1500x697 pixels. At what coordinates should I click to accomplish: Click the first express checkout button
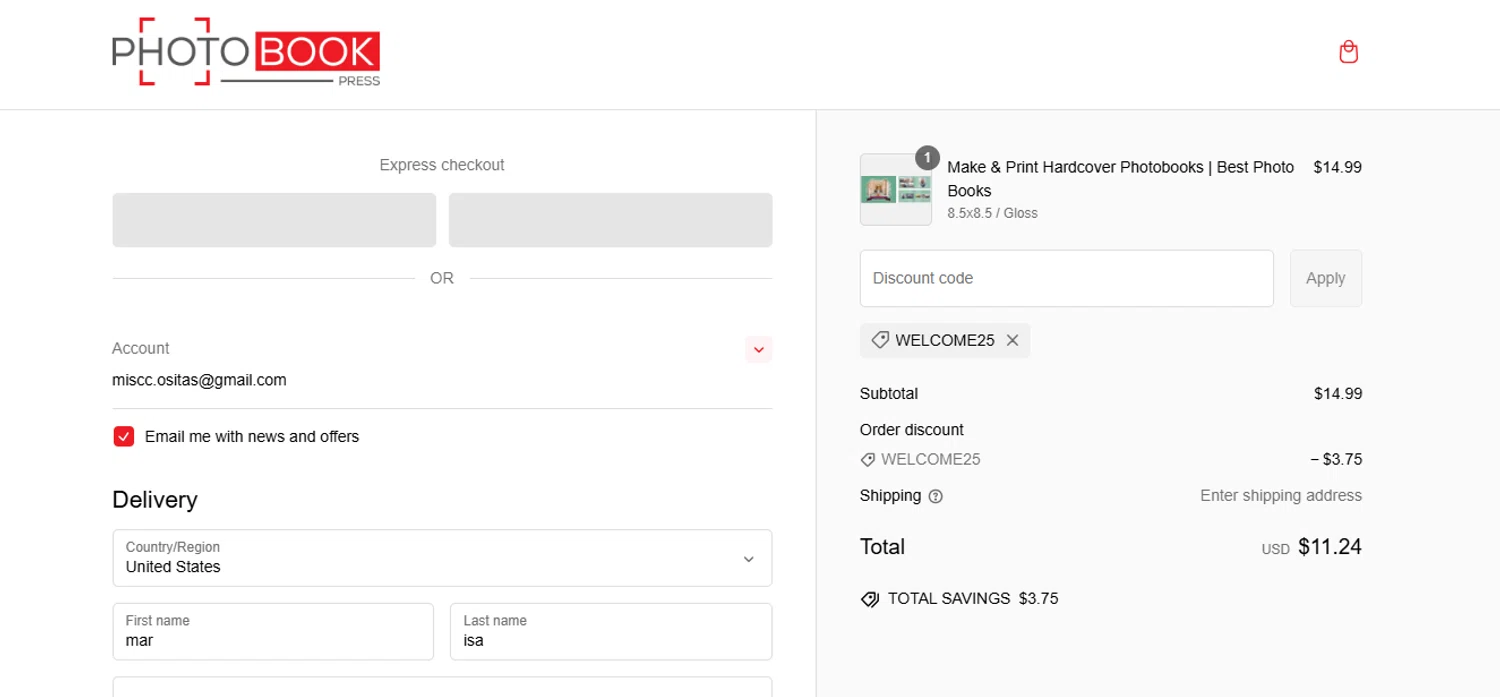point(274,220)
